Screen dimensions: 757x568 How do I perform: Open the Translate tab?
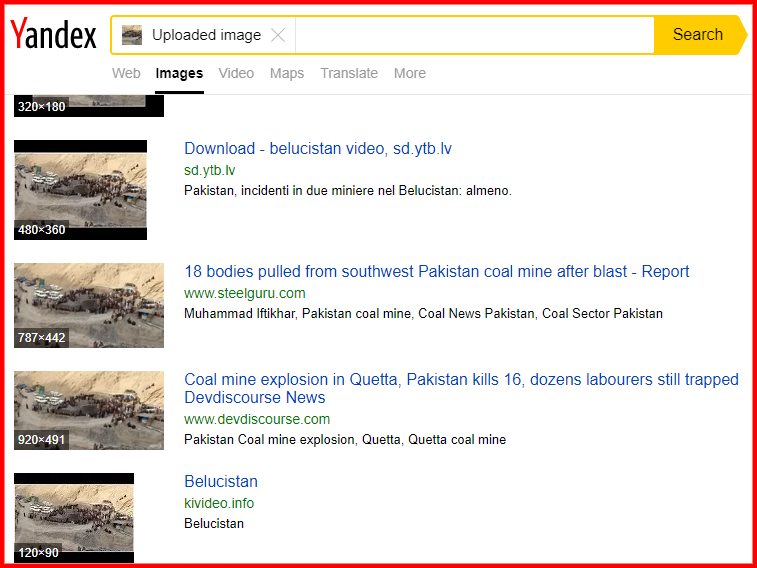click(349, 73)
